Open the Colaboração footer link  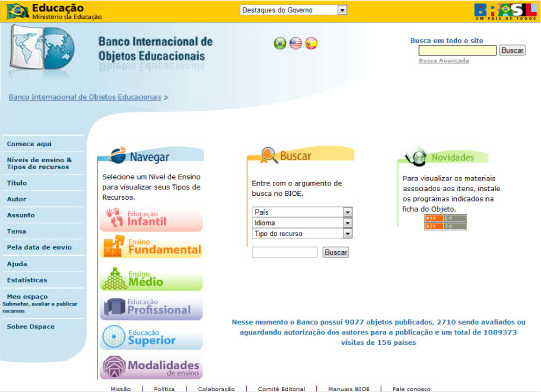pyautogui.click(x=216, y=389)
